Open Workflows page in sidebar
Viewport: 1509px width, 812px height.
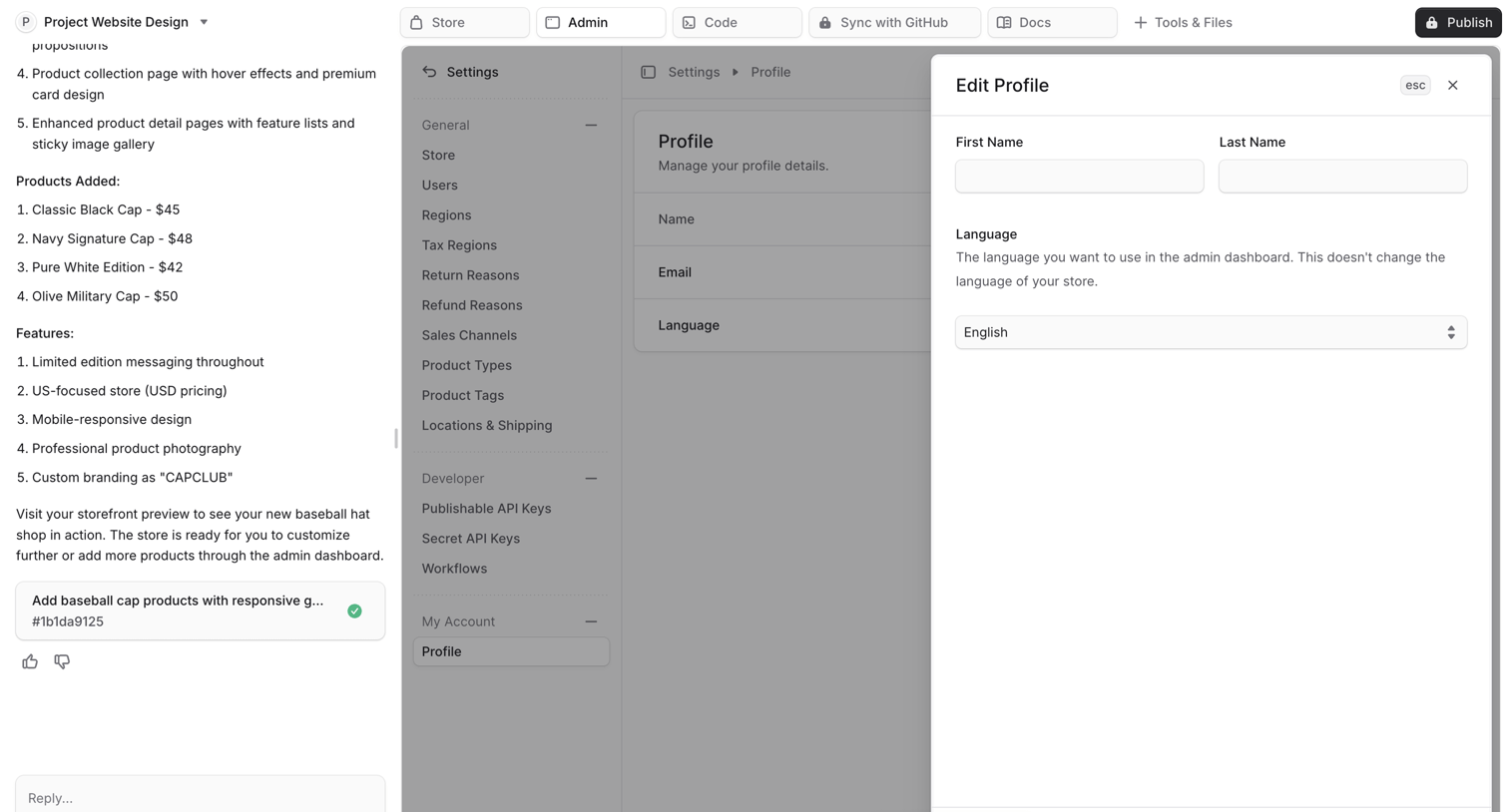(454, 568)
